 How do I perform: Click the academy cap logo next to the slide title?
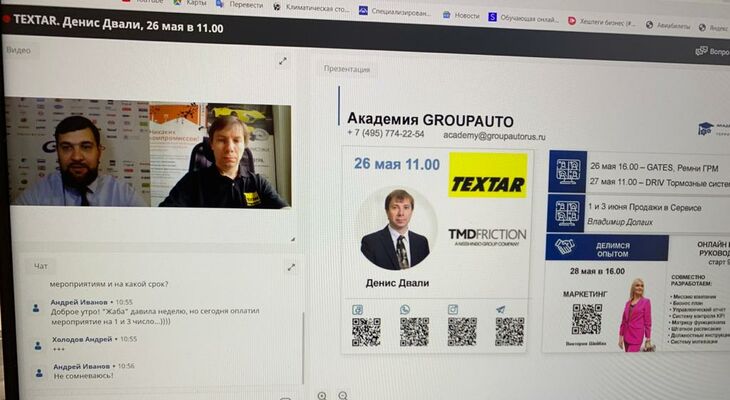coord(705,129)
